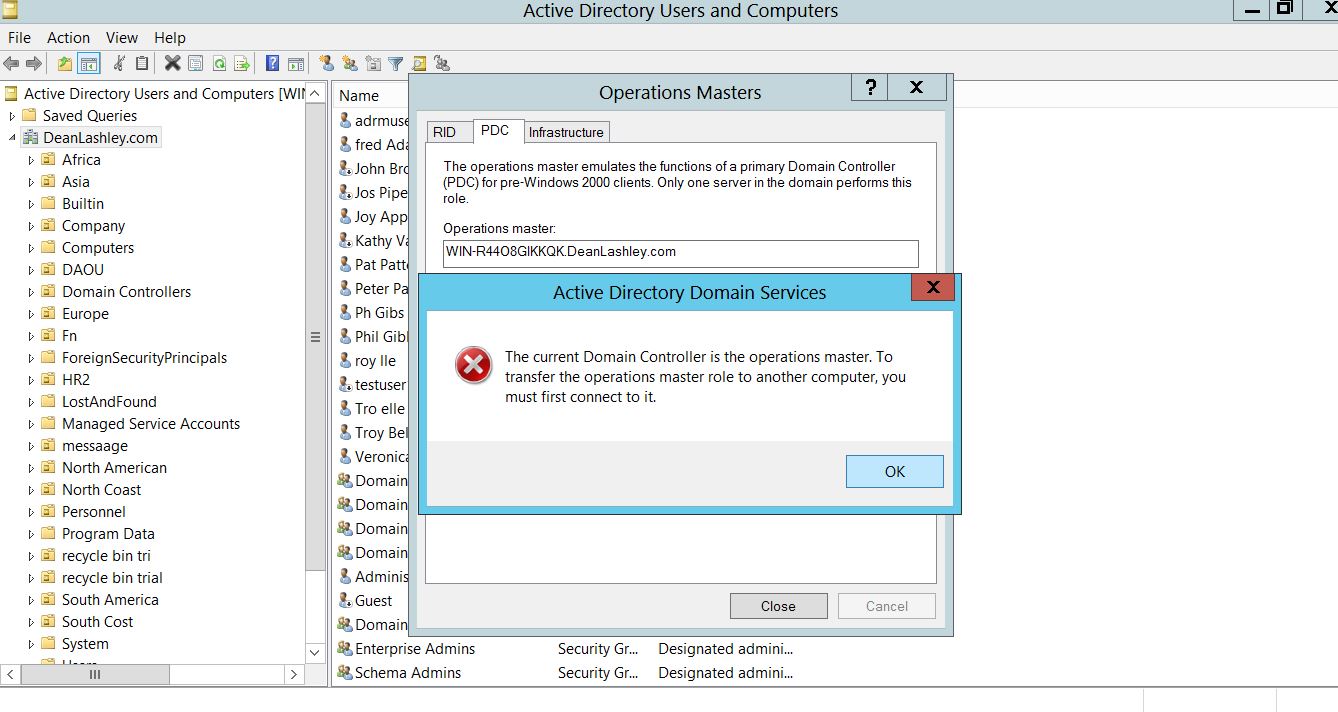Screen dimensions: 1338x712
Task: Expand the Domain Controllers tree node
Action: (31, 292)
